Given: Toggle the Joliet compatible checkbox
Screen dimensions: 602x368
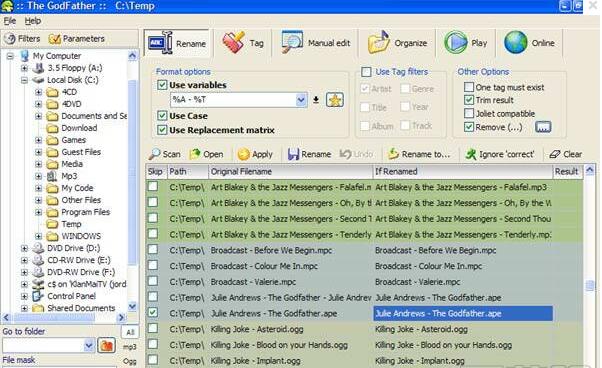Looking at the screenshot, I should click(x=468, y=113).
